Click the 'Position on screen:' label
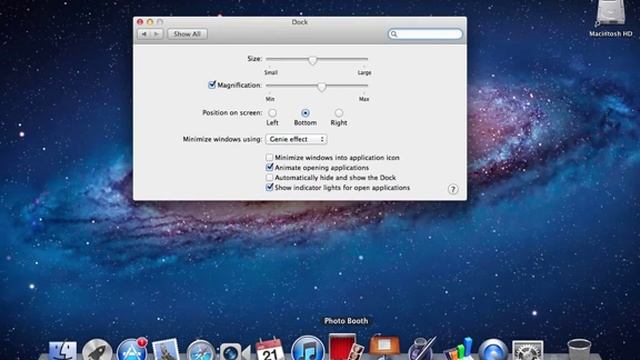Screen dimensions: 640x360 pos(232,113)
